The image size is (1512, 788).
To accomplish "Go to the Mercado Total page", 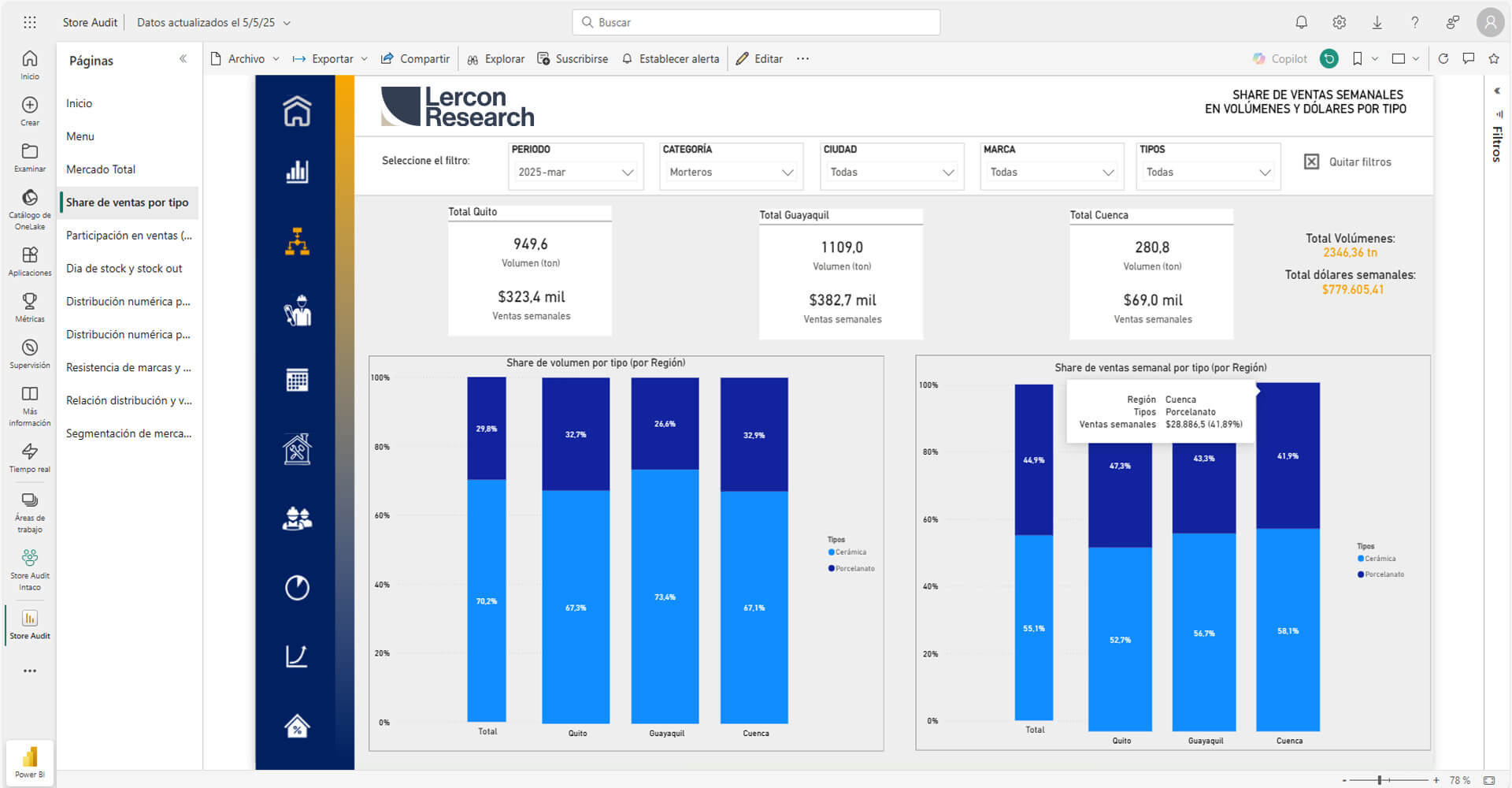I will [x=101, y=169].
